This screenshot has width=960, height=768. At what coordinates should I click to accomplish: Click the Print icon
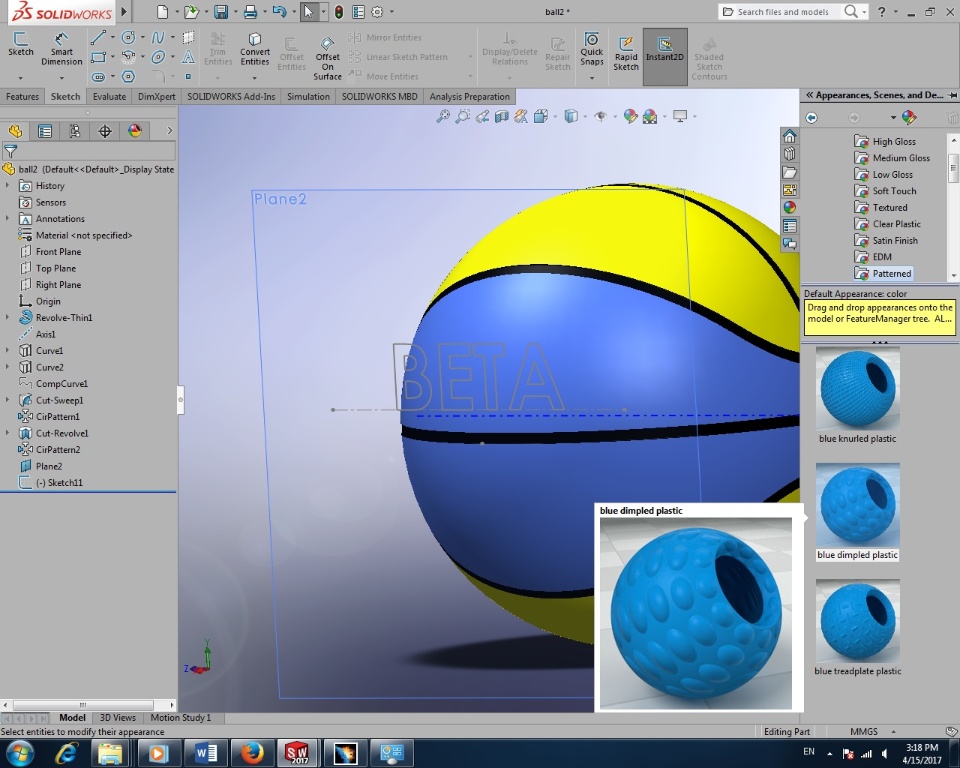[250, 12]
